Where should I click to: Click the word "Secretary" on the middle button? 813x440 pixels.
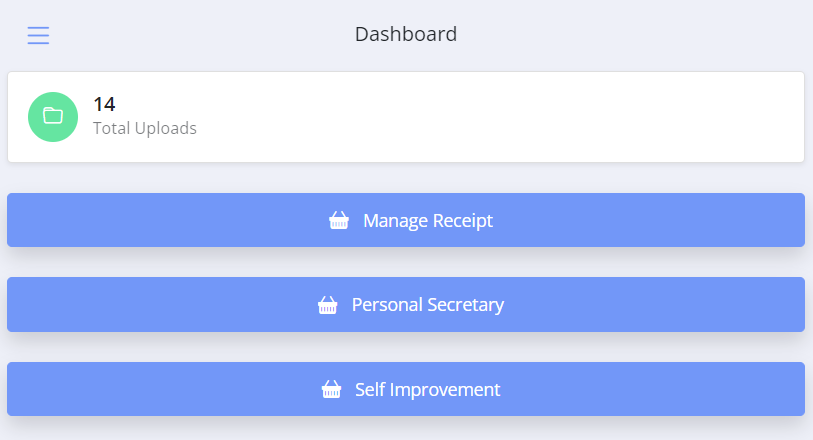(x=466, y=305)
